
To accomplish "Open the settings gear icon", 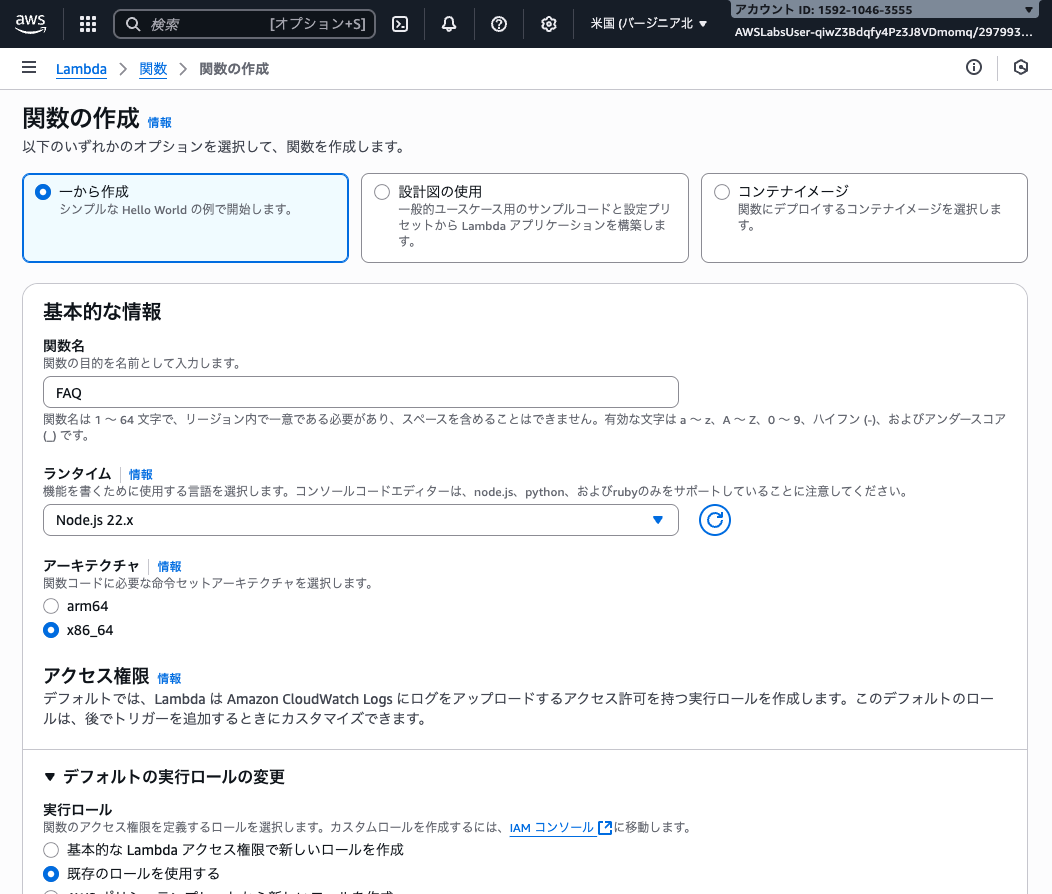I will [x=549, y=24].
